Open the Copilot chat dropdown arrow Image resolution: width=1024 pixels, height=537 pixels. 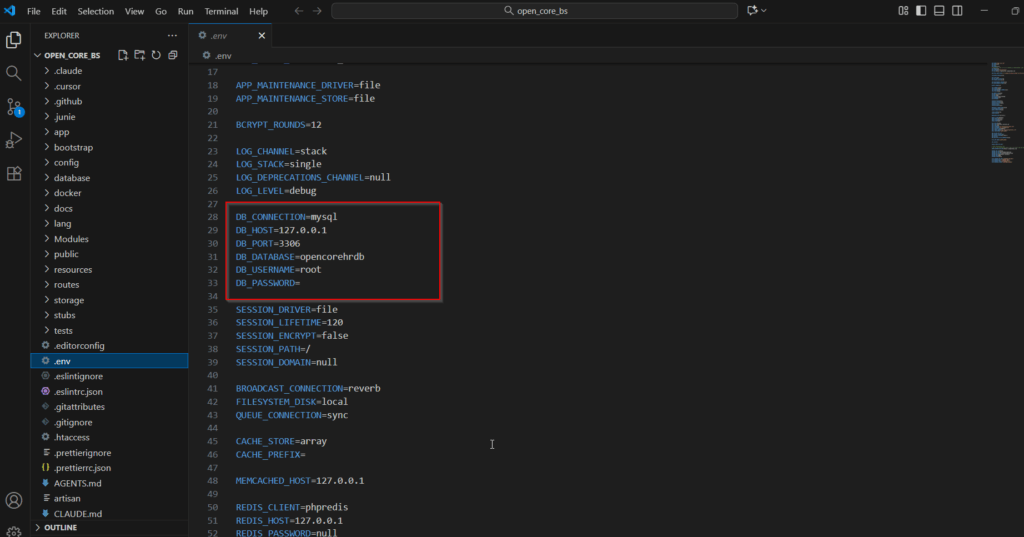[x=765, y=11]
